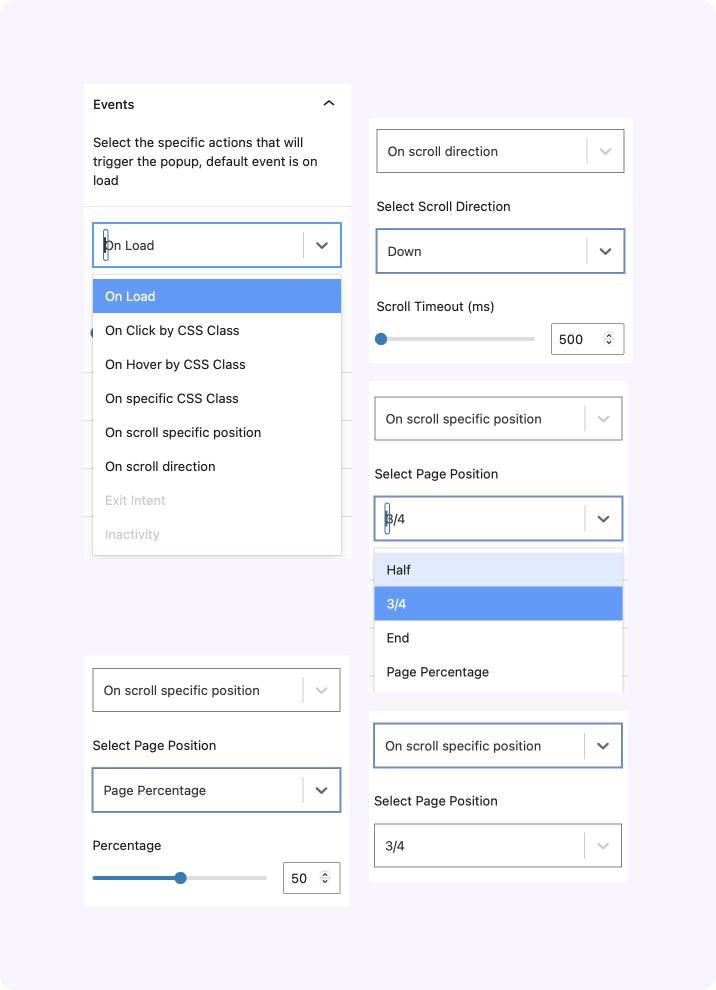Choose End page position option
Viewport: 716px width, 990px height.
398,638
